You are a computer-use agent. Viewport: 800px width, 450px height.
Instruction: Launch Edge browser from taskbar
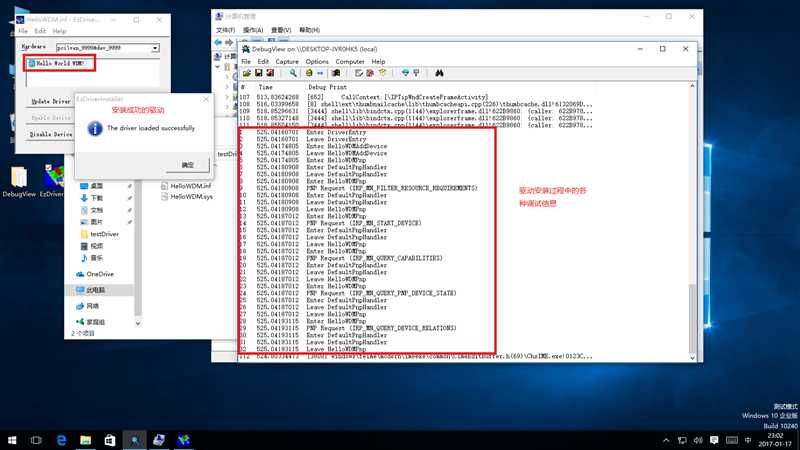pos(61,440)
